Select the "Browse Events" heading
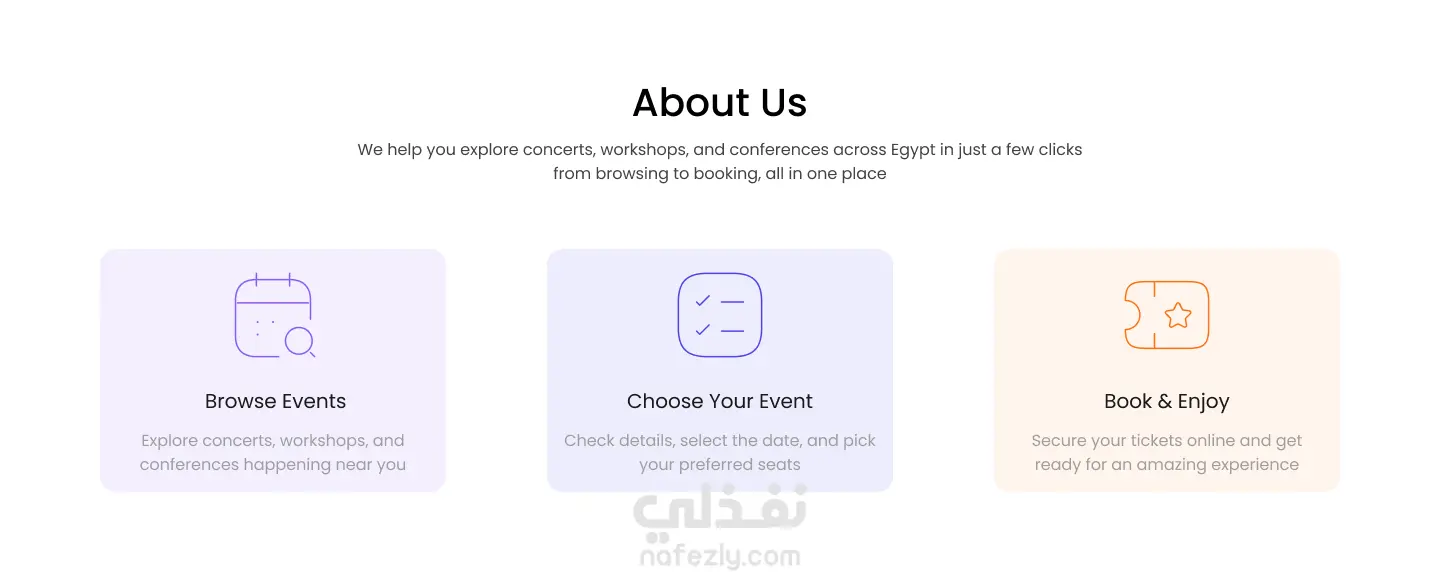This screenshot has height=572, width=1440. point(275,401)
